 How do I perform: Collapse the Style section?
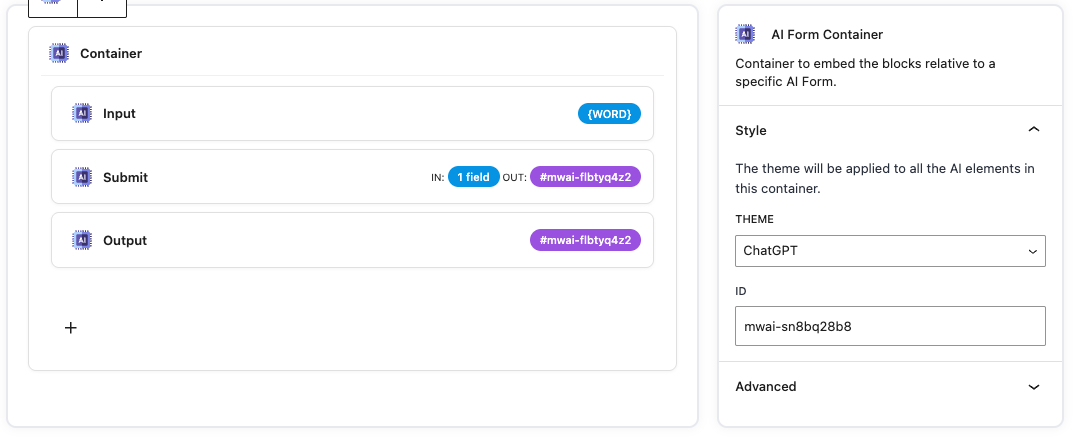click(1034, 129)
